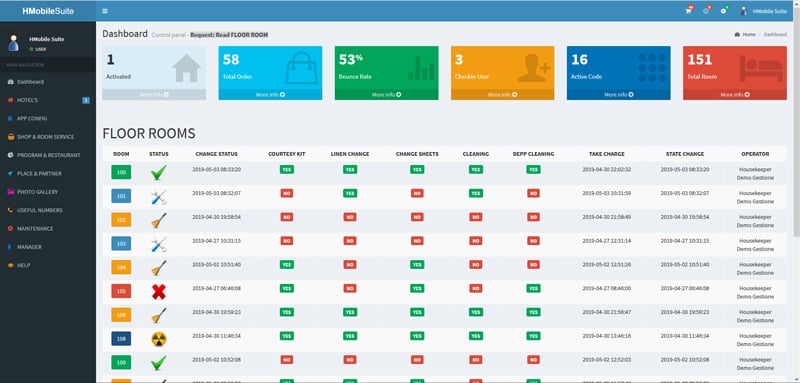Click the add-user icon on CheckIn User card
Screen dimensions: 800x383
[534, 68]
